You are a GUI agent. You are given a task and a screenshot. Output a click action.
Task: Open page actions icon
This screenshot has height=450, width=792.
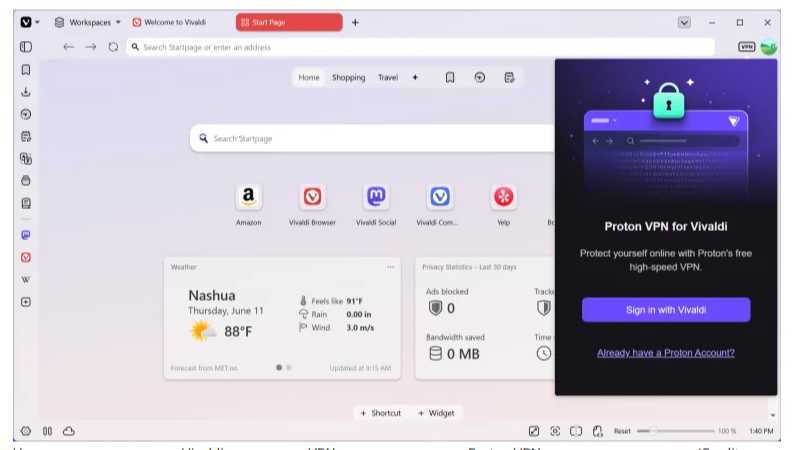click(598, 431)
